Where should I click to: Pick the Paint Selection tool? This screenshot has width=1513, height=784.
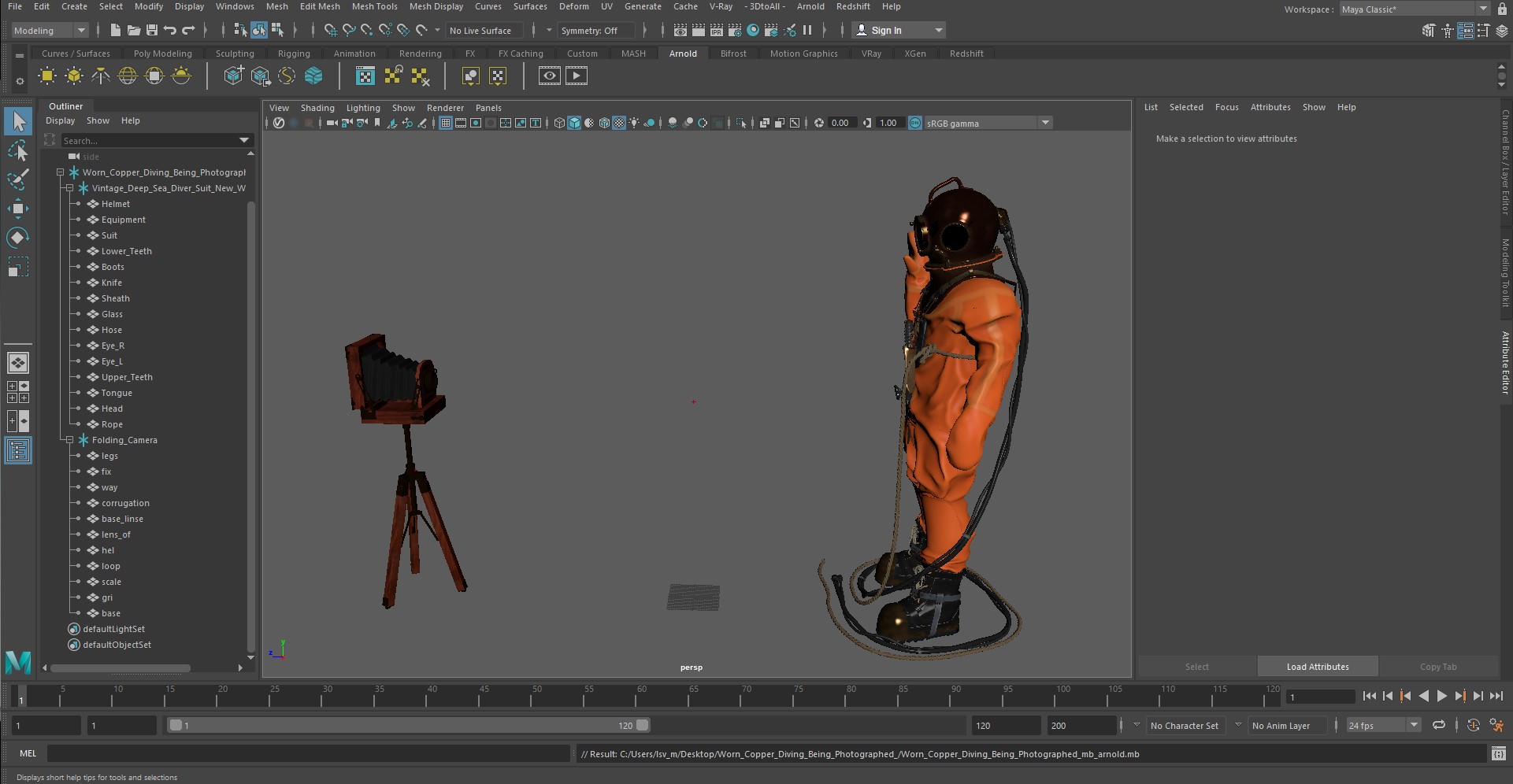click(x=18, y=179)
